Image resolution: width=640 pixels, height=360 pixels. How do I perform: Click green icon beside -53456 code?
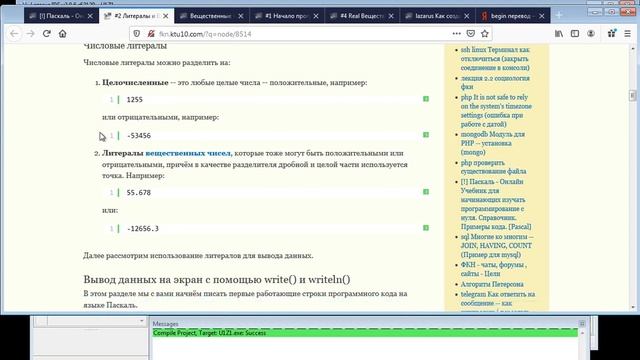pos(426,135)
